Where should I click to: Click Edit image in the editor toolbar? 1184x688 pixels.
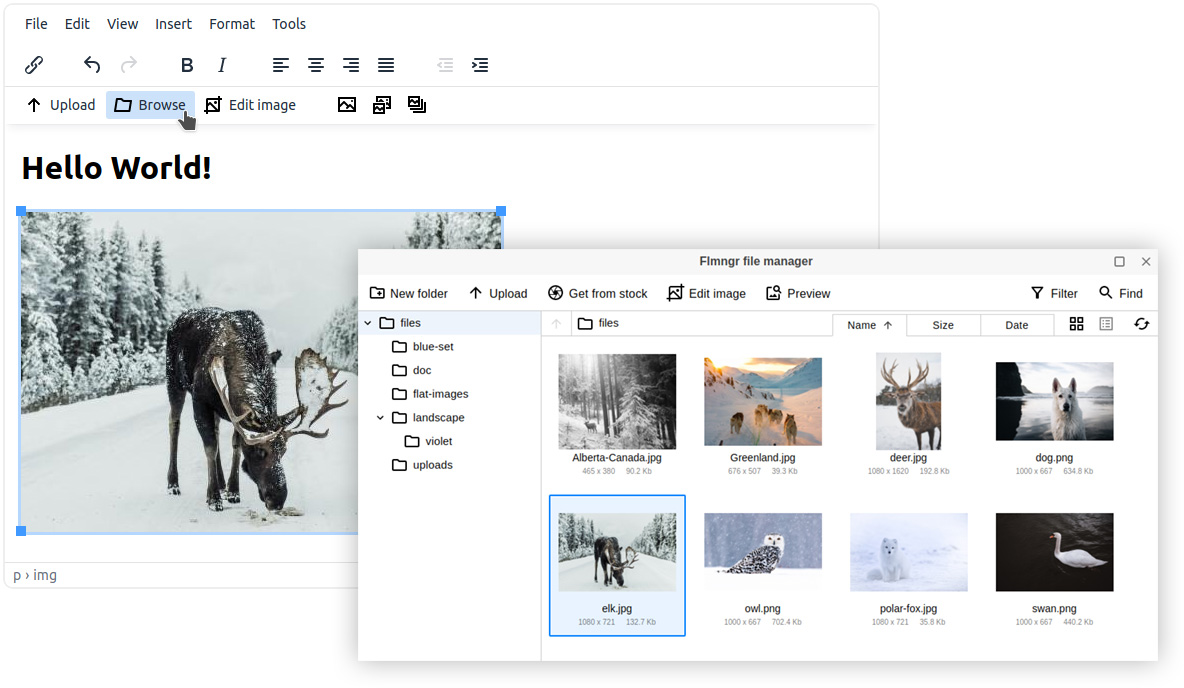pos(250,105)
